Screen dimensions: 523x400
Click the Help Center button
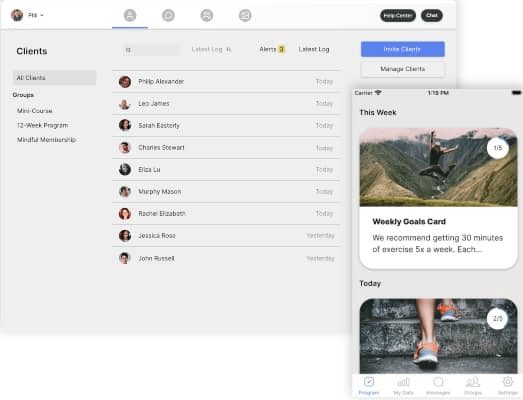tap(398, 15)
